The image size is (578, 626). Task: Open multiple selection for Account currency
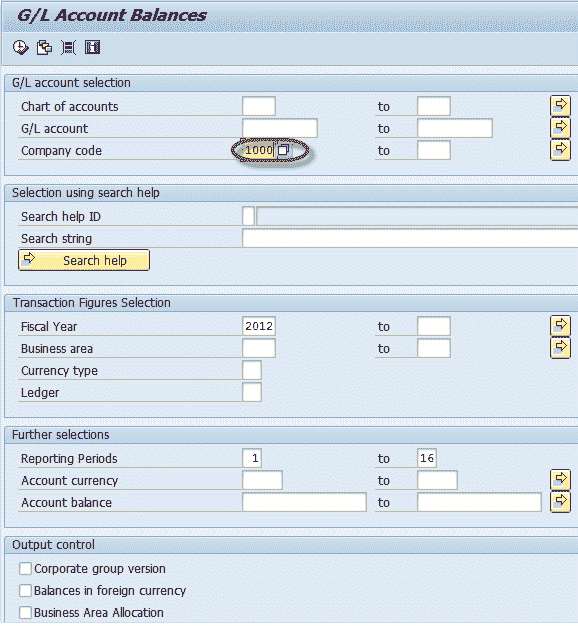(560, 479)
